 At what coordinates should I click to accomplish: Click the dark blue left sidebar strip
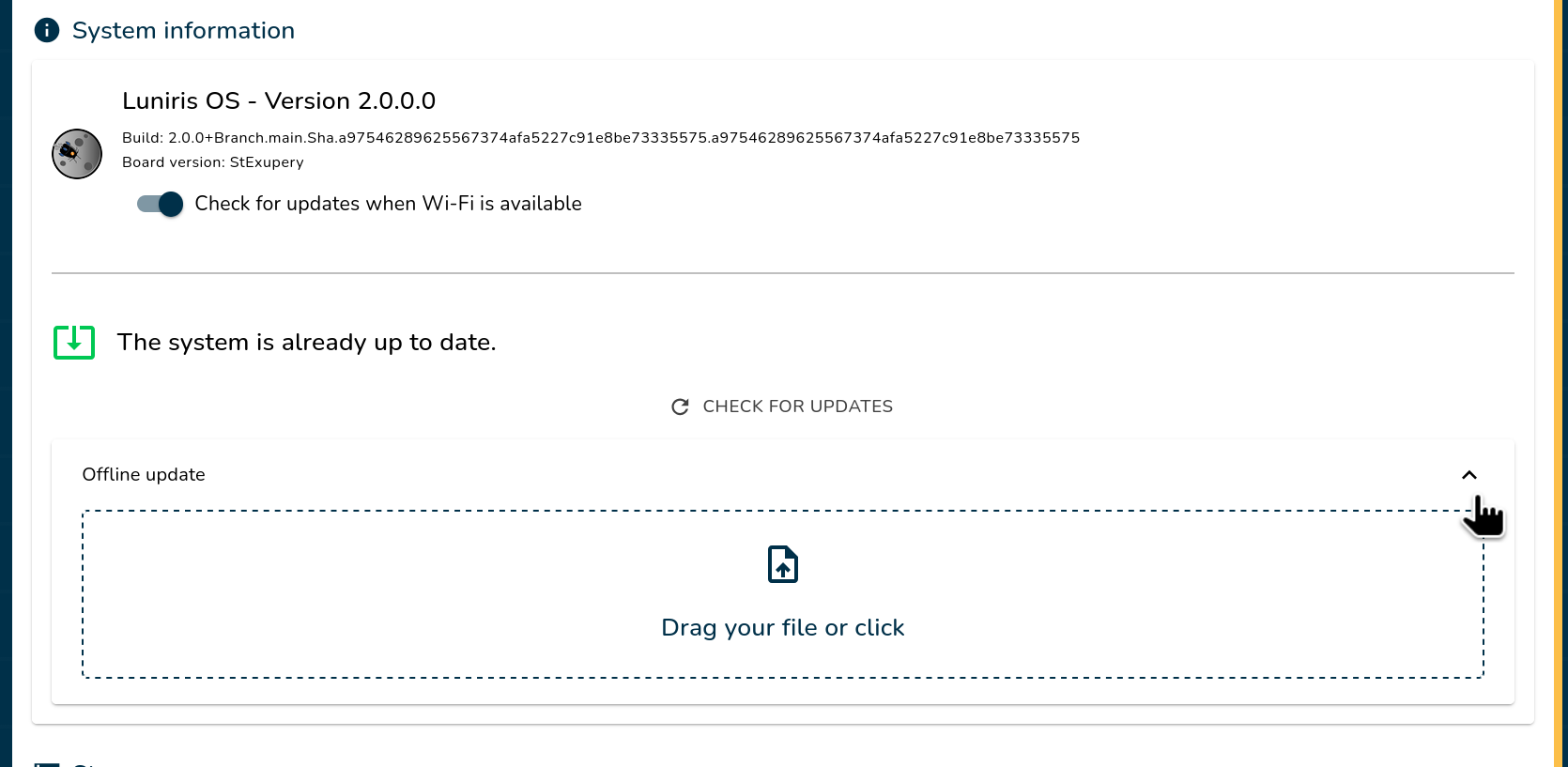tap(6, 383)
